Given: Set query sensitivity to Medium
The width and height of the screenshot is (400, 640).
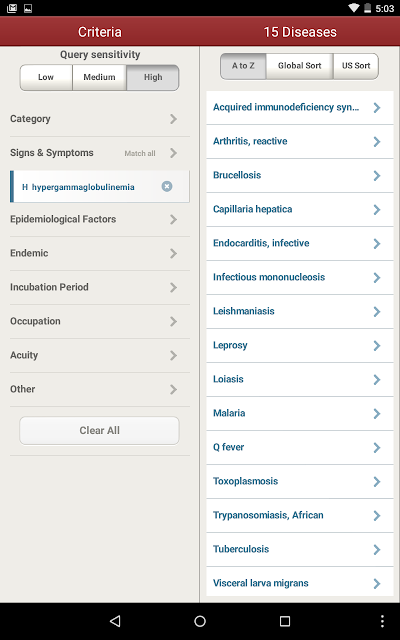Looking at the screenshot, I should [99, 77].
